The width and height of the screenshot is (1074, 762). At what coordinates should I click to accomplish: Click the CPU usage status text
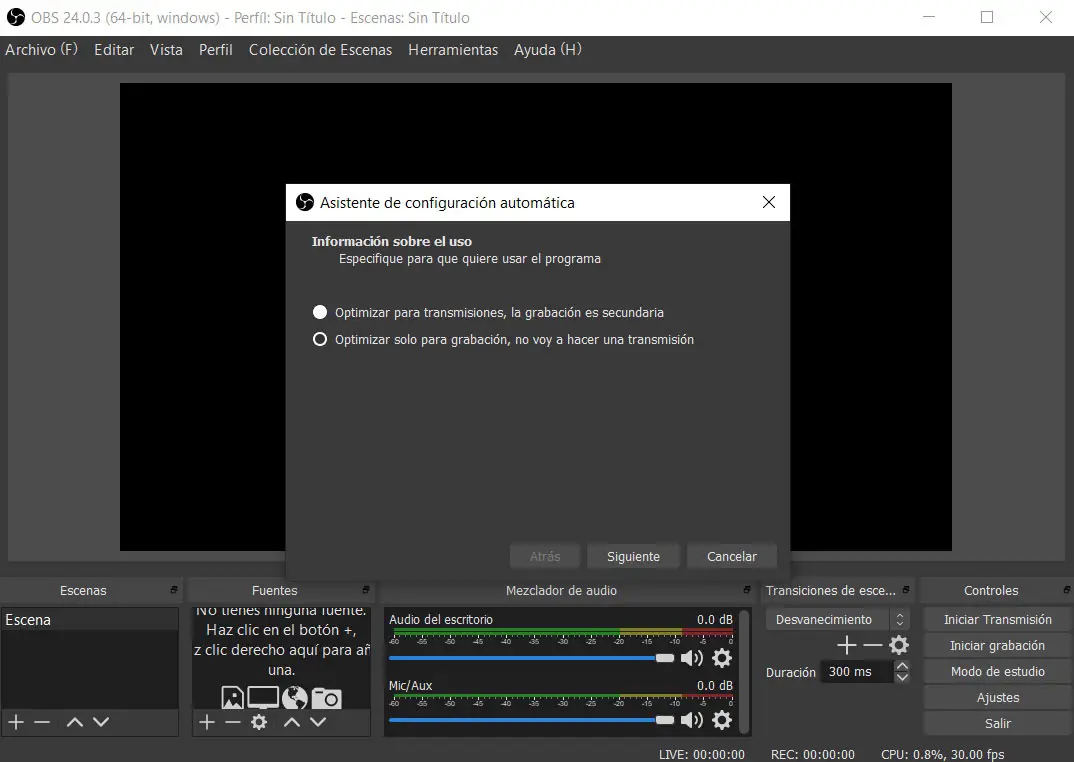coord(942,754)
